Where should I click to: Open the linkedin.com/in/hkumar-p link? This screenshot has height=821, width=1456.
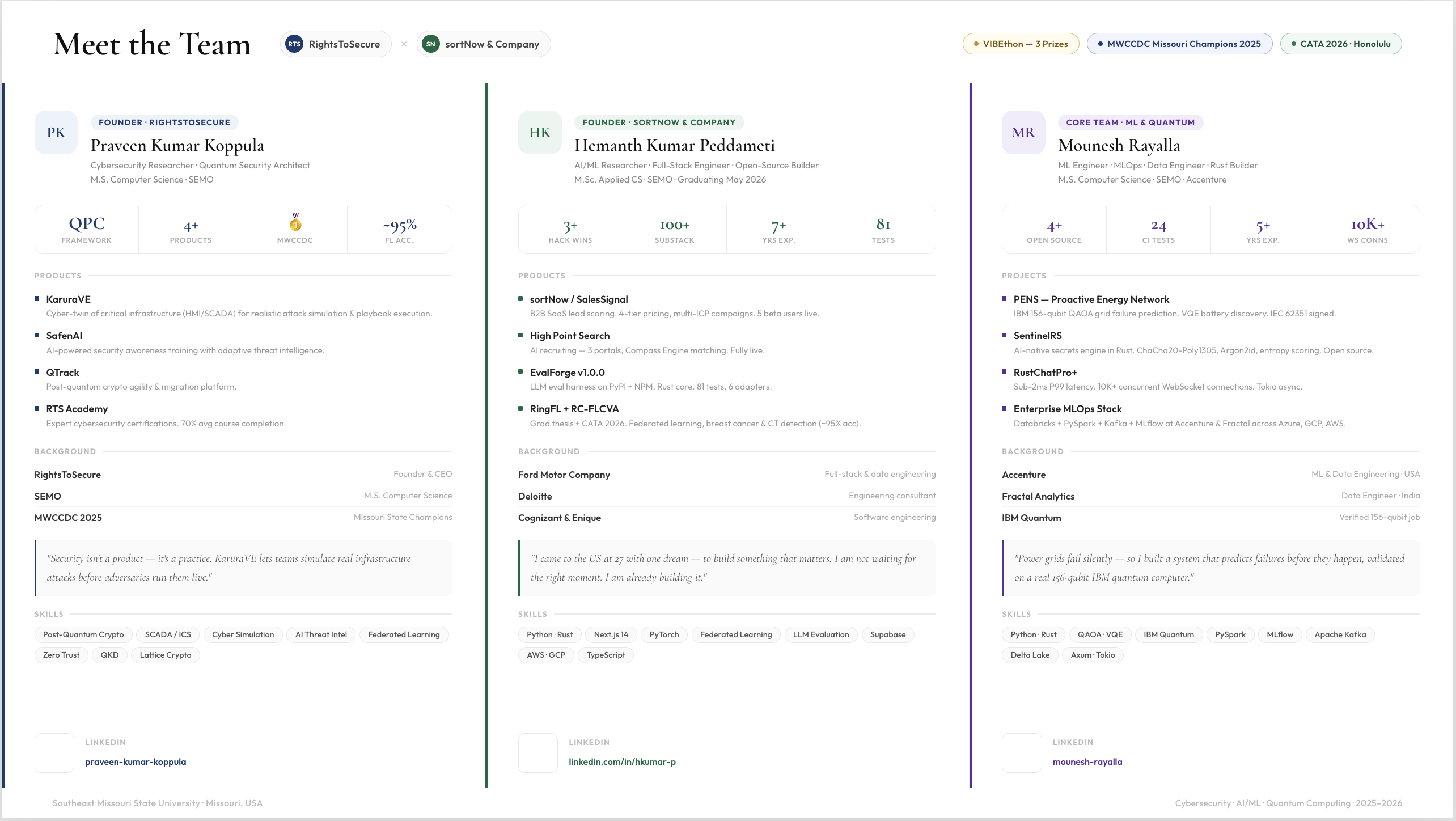(x=622, y=761)
